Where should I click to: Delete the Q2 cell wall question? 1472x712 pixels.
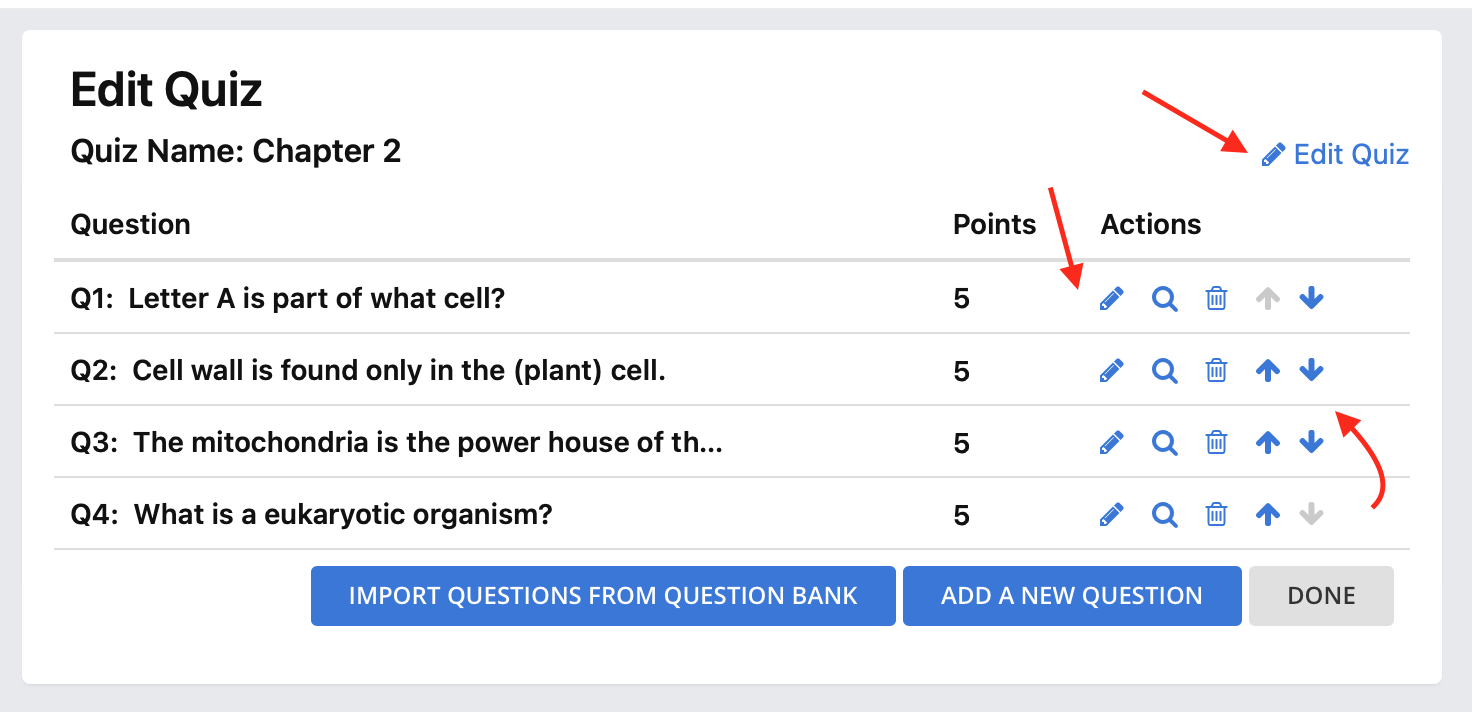(1216, 370)
